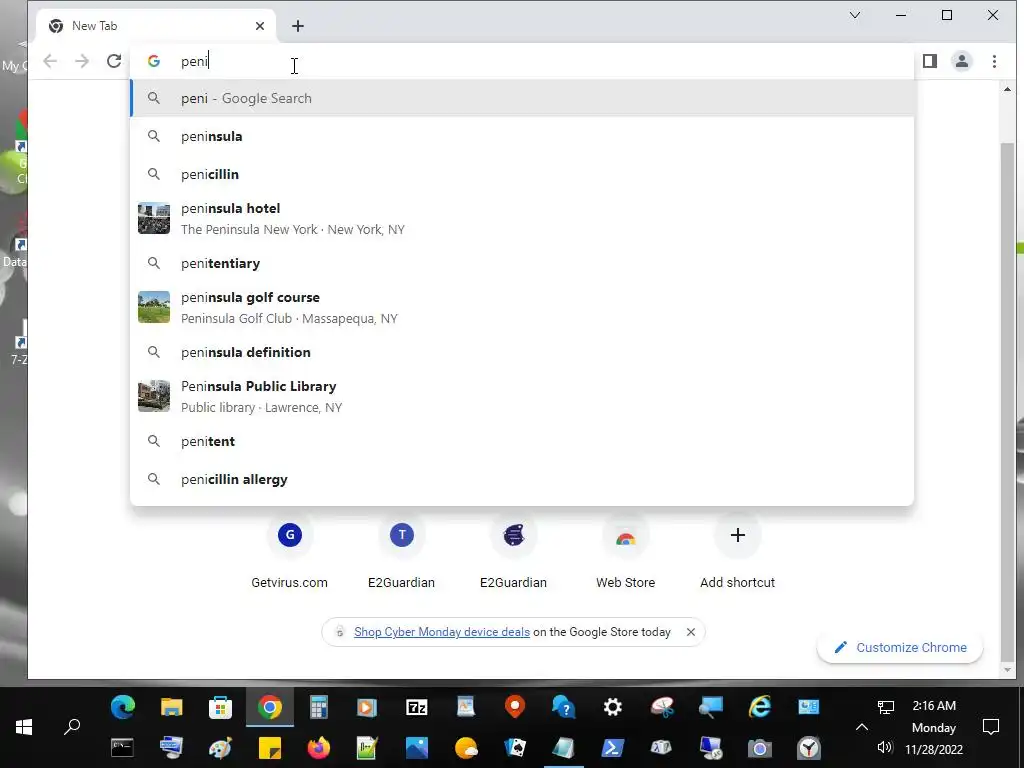Choose the 'Peninsula Public Library' suggestion
The image size is (1024, 768).
(x=522, y=396)
